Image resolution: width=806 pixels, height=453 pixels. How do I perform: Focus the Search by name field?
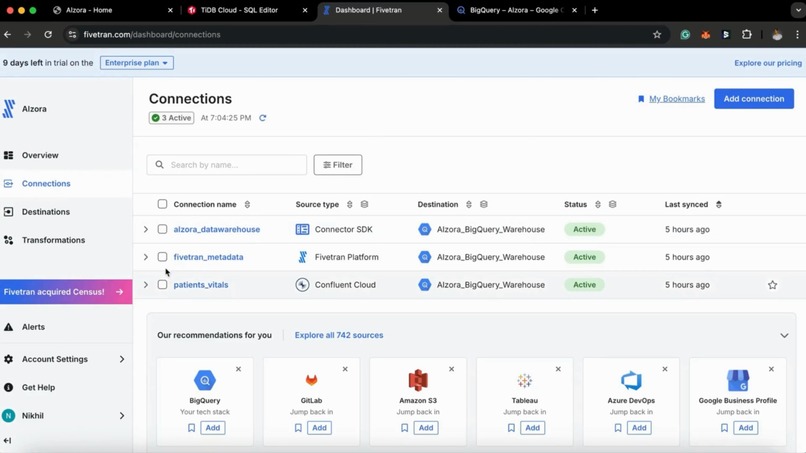pos(227,165)
